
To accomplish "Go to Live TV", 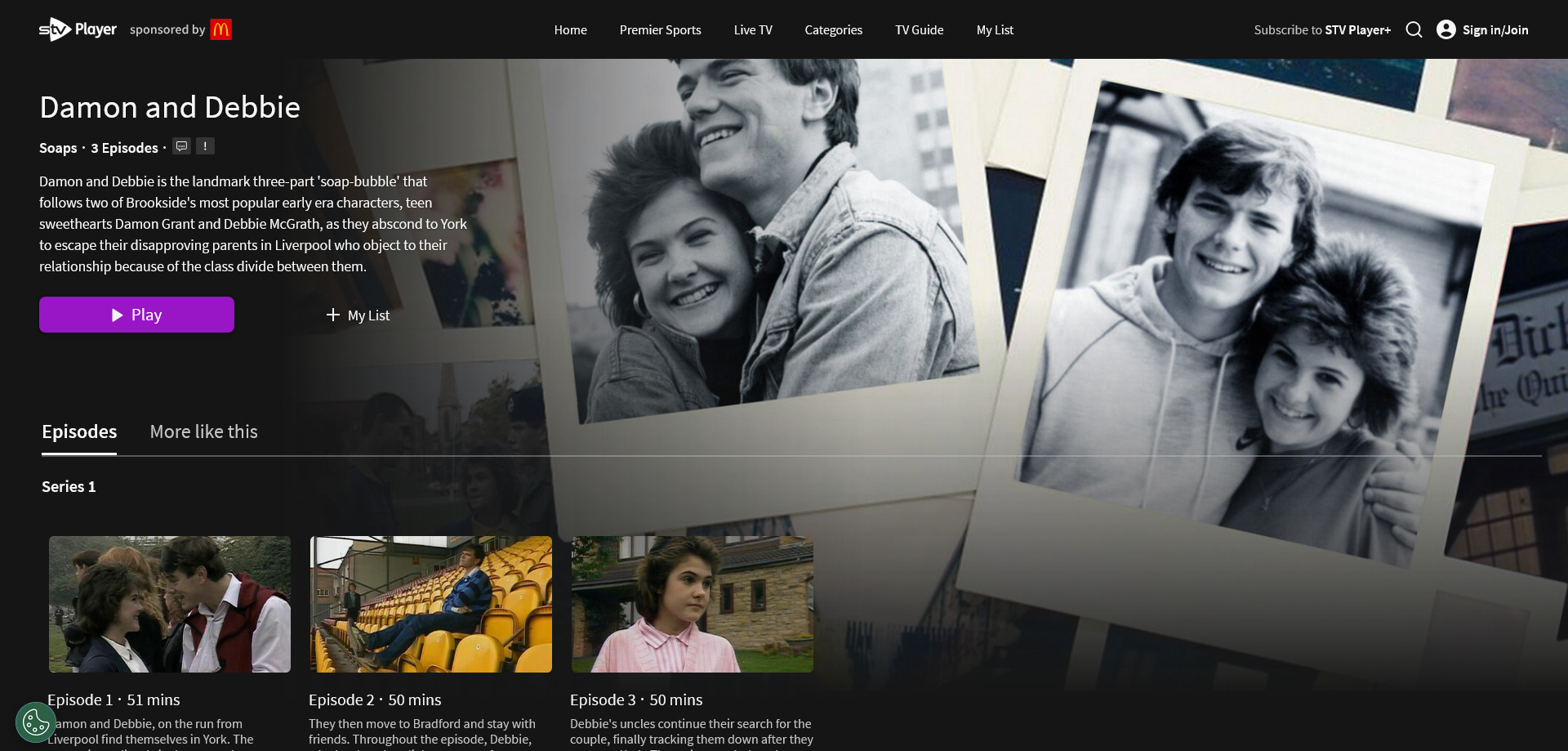I will [x=752, y=30].
